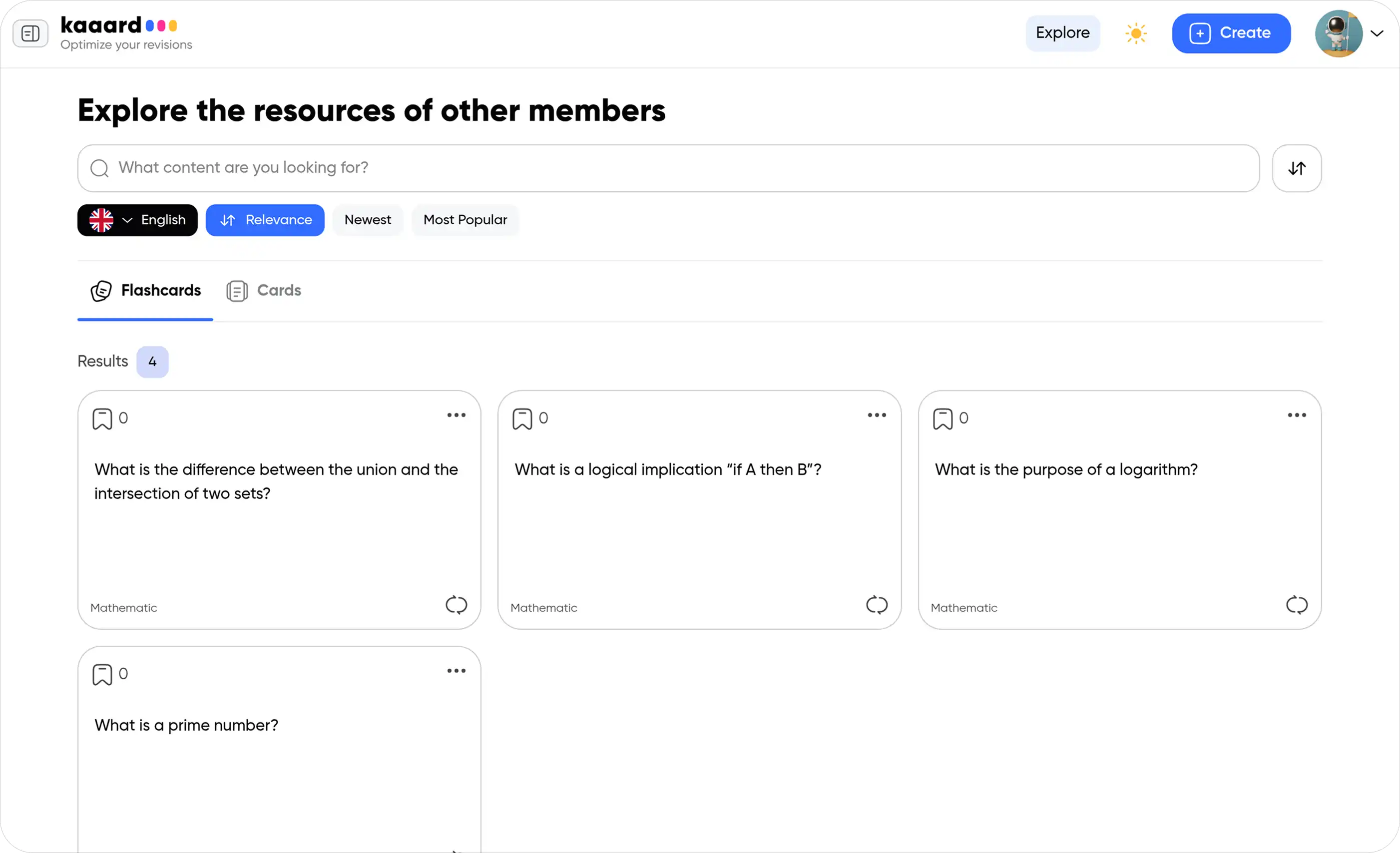Click the page heading about other members' resources

tap(372, 111)
